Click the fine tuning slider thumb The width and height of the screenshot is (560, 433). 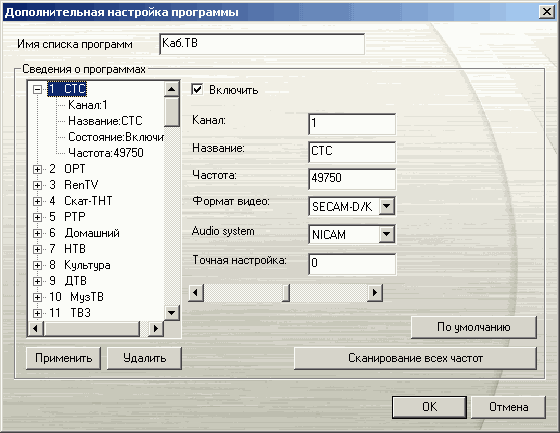(x=286, y=293)
